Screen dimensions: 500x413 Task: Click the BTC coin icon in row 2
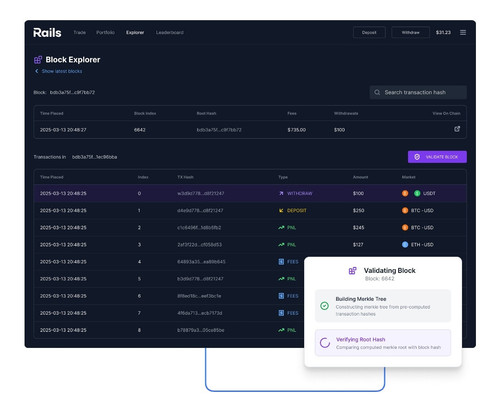[x=405, y=228]
